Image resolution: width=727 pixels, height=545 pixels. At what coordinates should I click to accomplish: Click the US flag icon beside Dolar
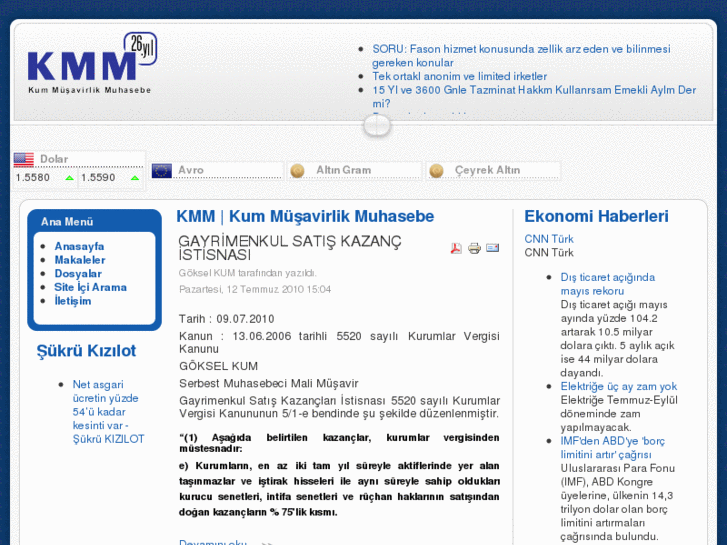(24, 159)
